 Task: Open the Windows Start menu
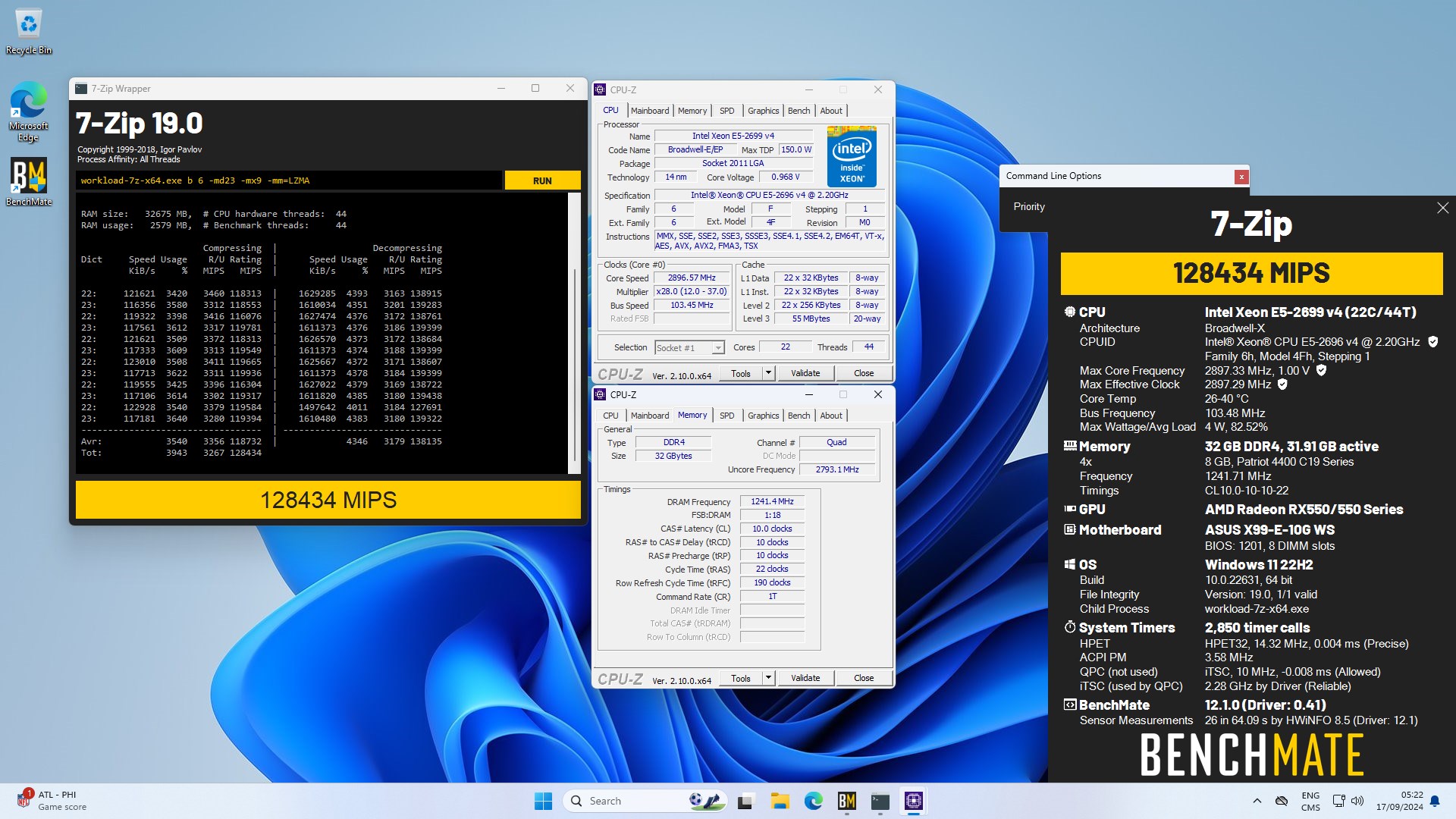(x=543, y=801)
